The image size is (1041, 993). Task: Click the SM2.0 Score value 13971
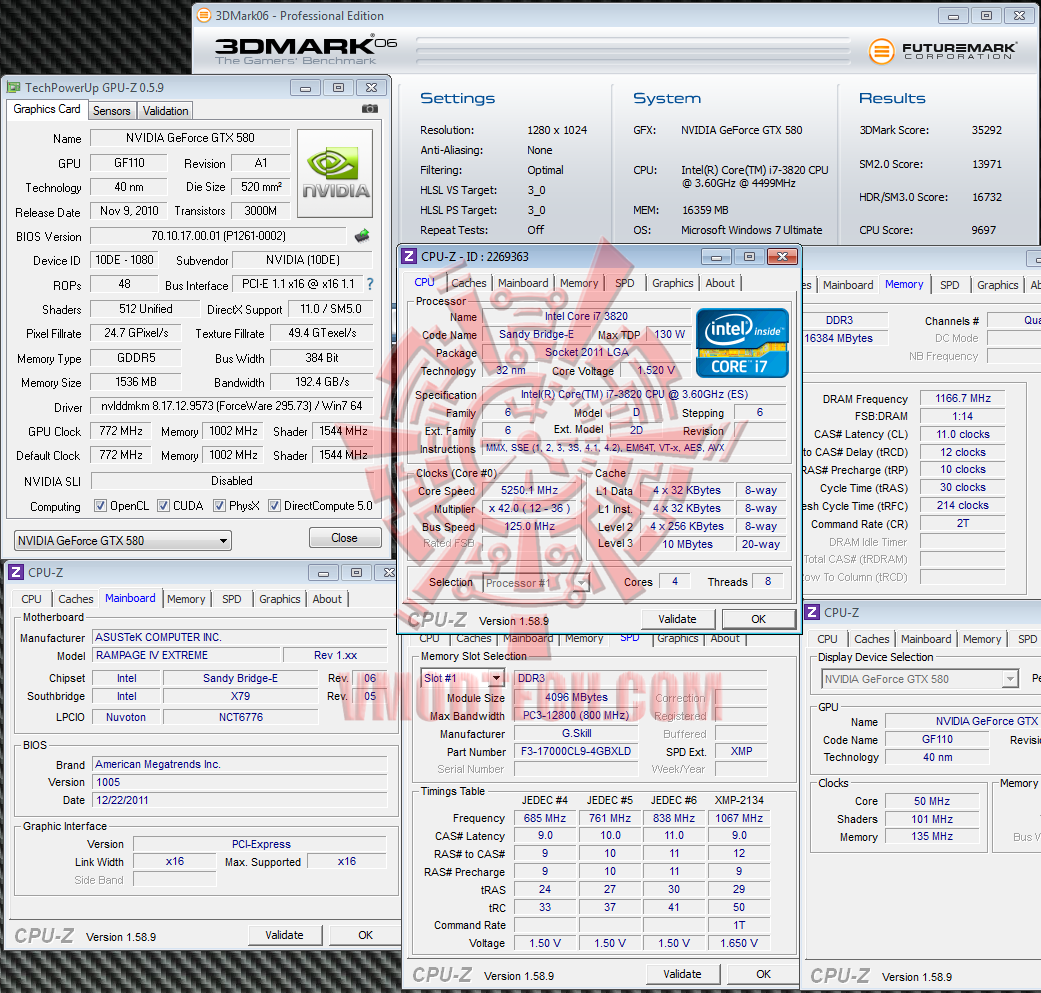[987, 164]
